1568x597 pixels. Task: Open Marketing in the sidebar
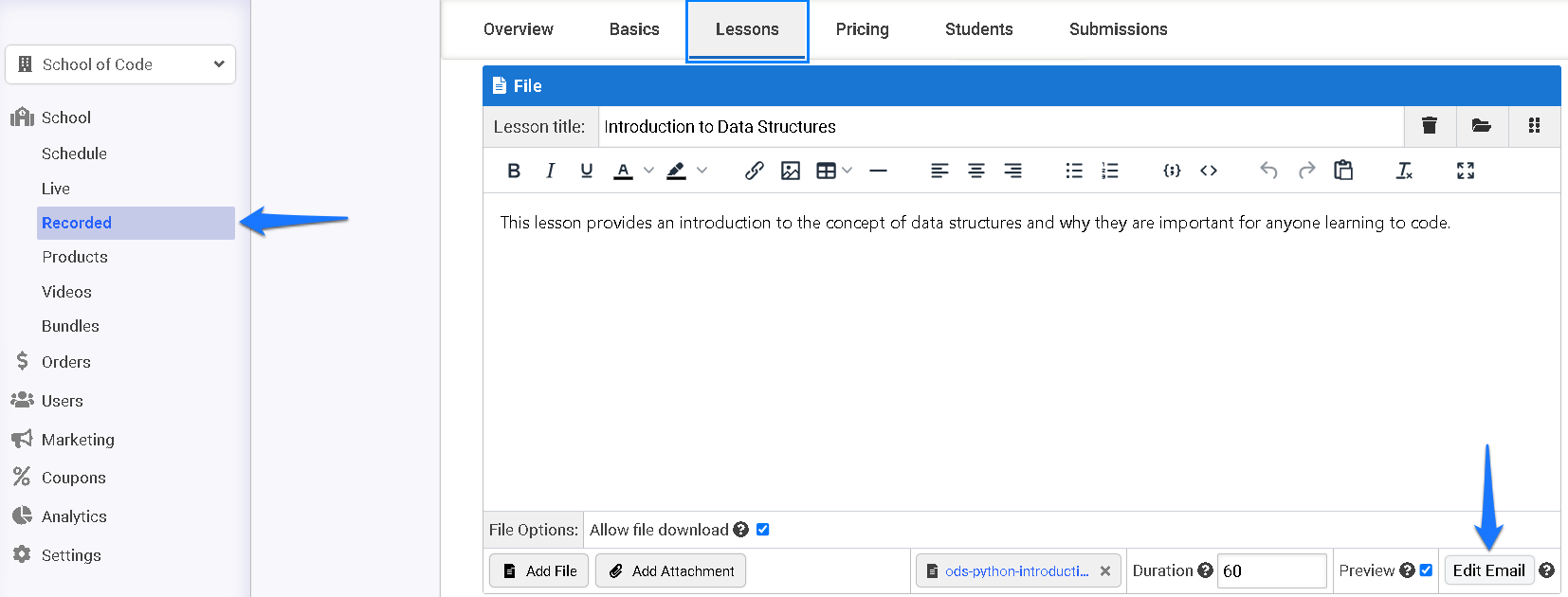coord(78,440)
